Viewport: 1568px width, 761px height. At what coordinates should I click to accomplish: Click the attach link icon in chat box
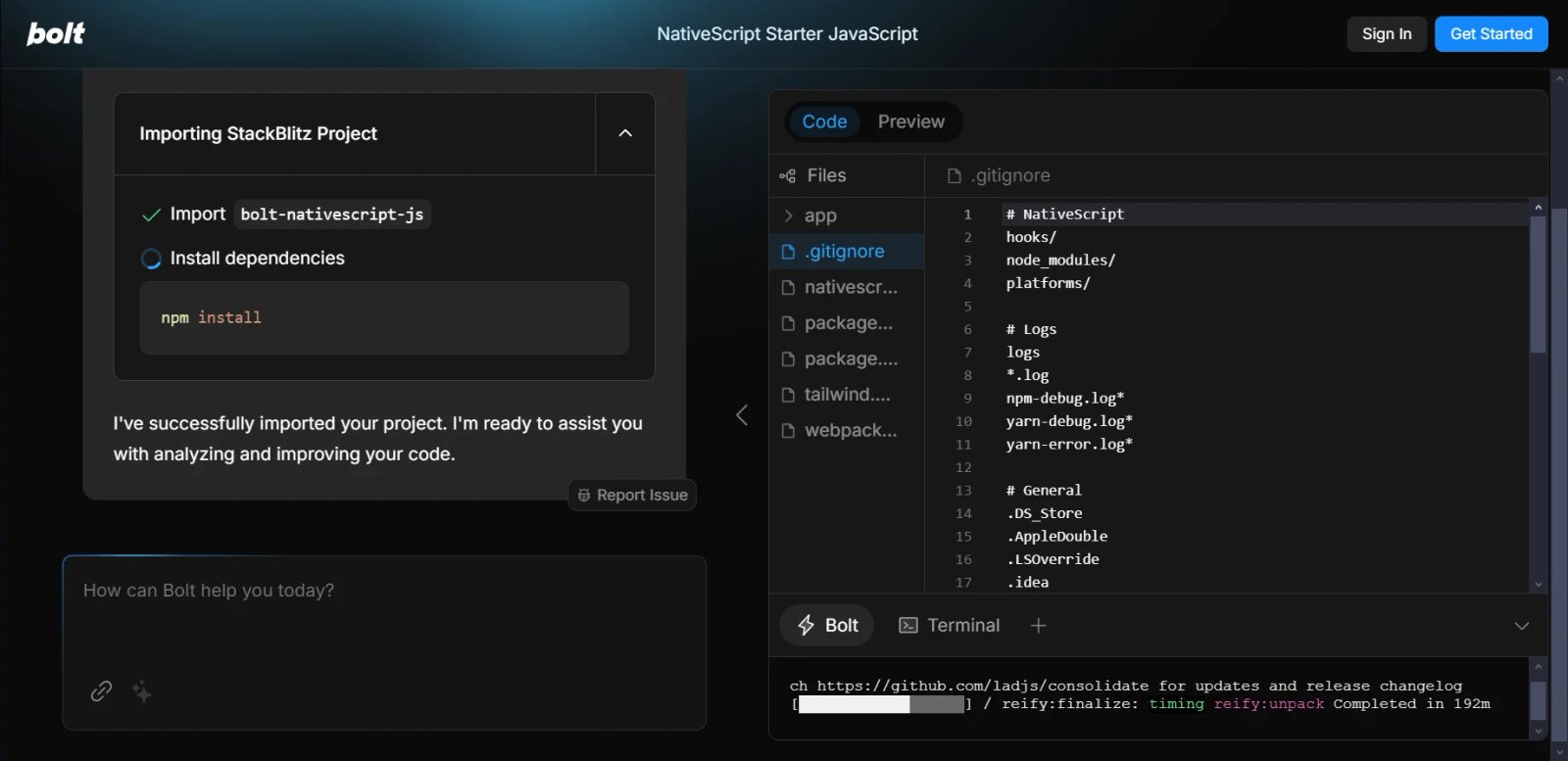click(x=101, y=691)
